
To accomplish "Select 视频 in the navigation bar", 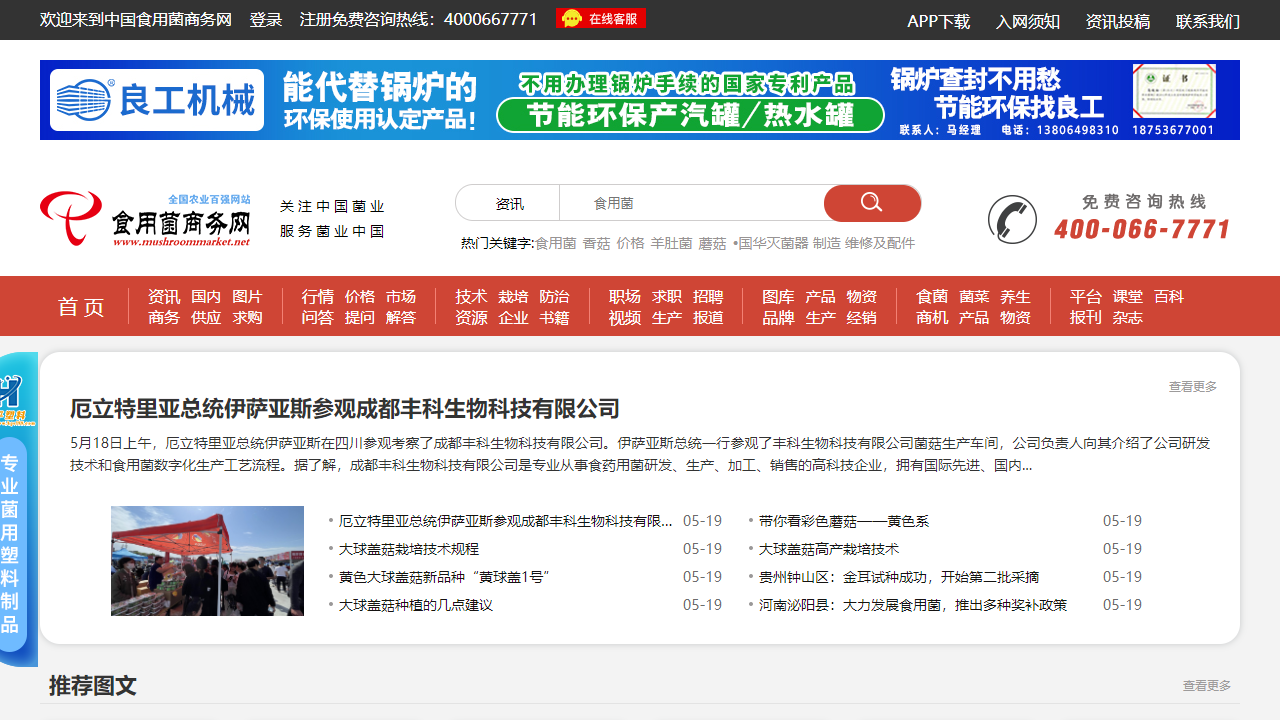I will [x=625, y=318].
